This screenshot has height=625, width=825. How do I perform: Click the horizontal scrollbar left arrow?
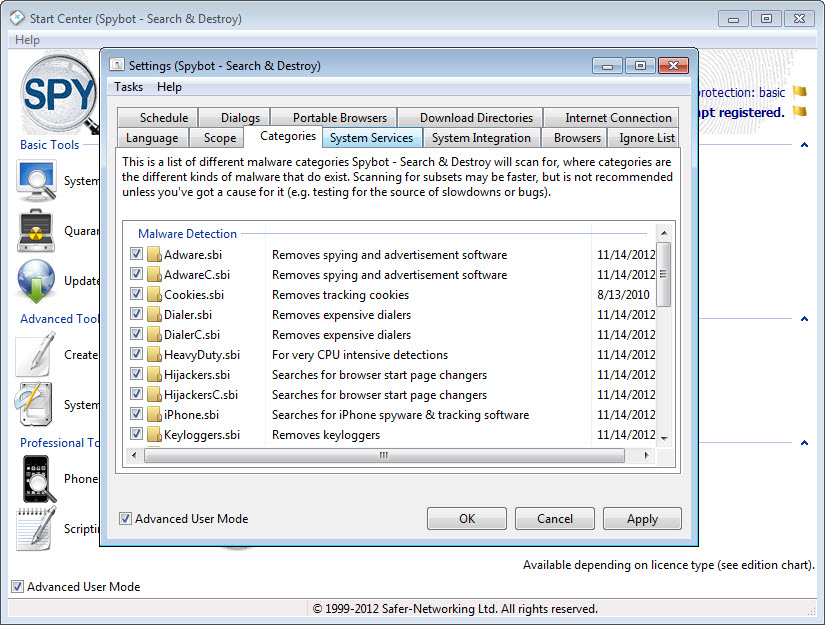pos(134,455)
